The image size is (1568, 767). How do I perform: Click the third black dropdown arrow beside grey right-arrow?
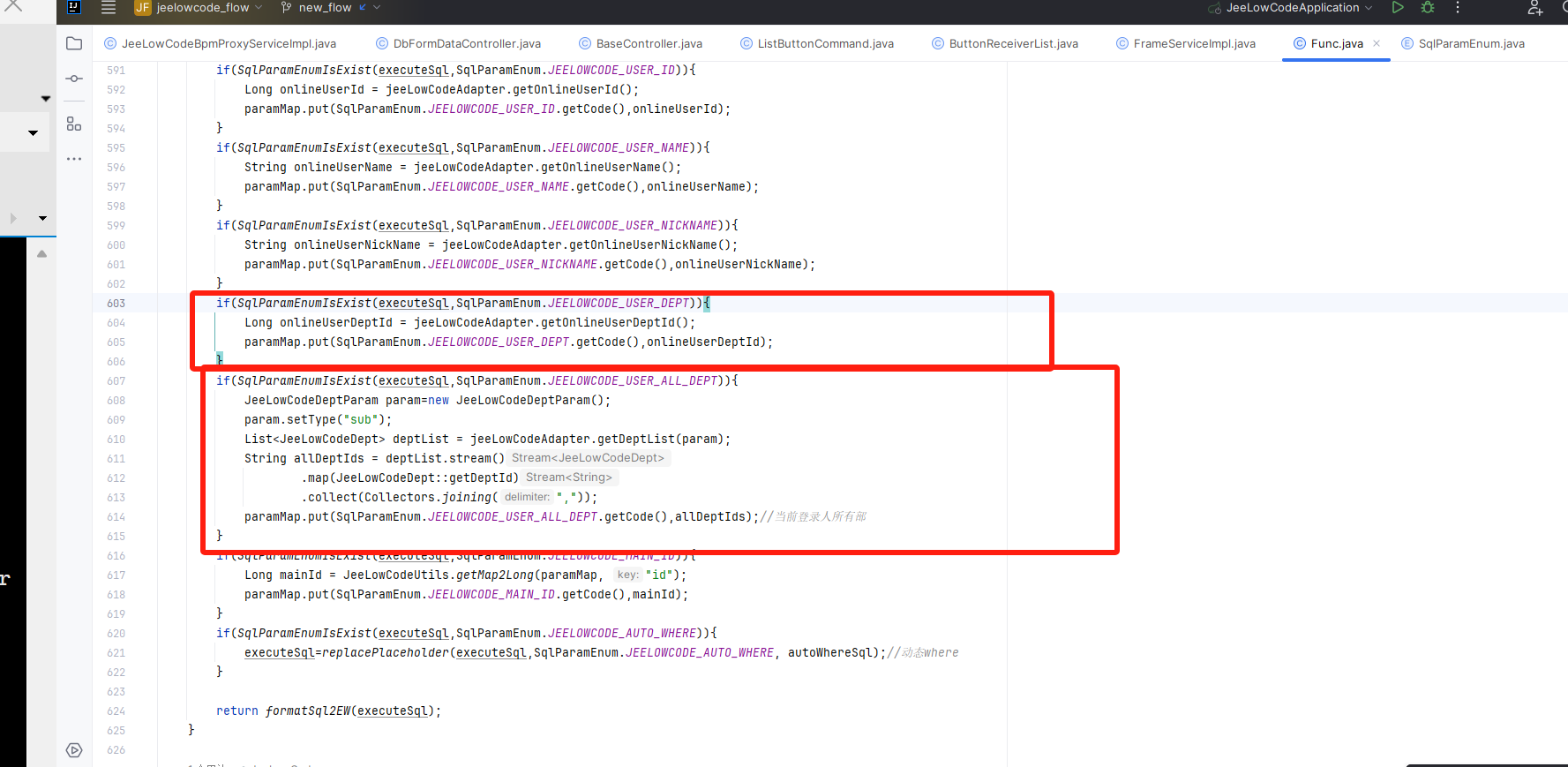click(x=42, y=218)
